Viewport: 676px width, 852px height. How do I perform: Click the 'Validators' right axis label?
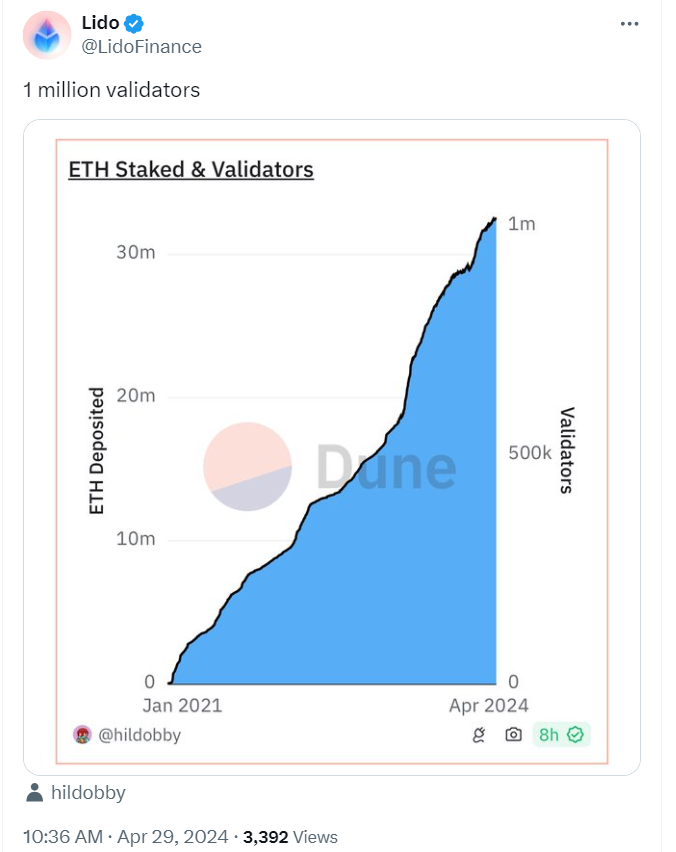(566, 450)
